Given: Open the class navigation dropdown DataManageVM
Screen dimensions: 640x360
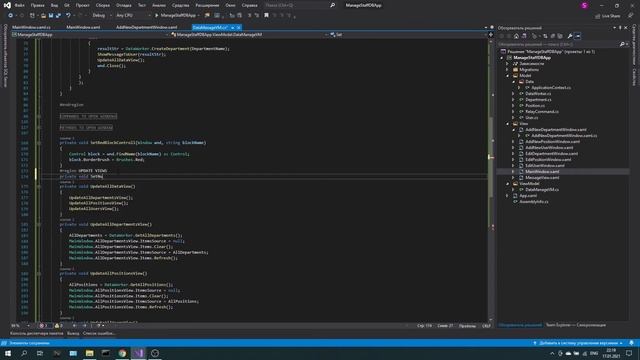Looking at the screenshot, I should pyautogui.click(x=248, y=35).
